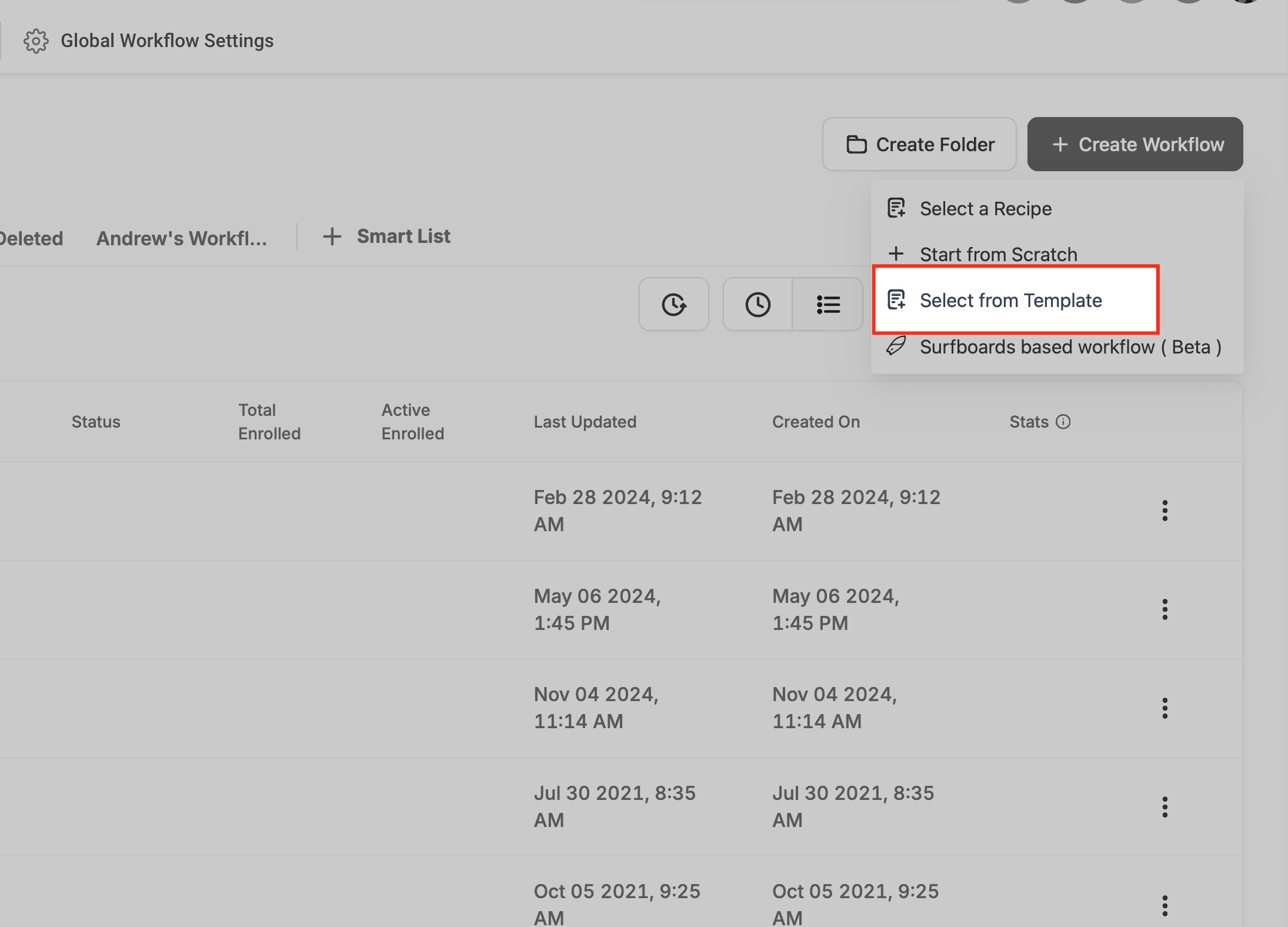The height and width of the screenshot is (927, 1288).
Task: Open three-dot menu for May 06 2024 row
Action: (x=1164, y=609)
